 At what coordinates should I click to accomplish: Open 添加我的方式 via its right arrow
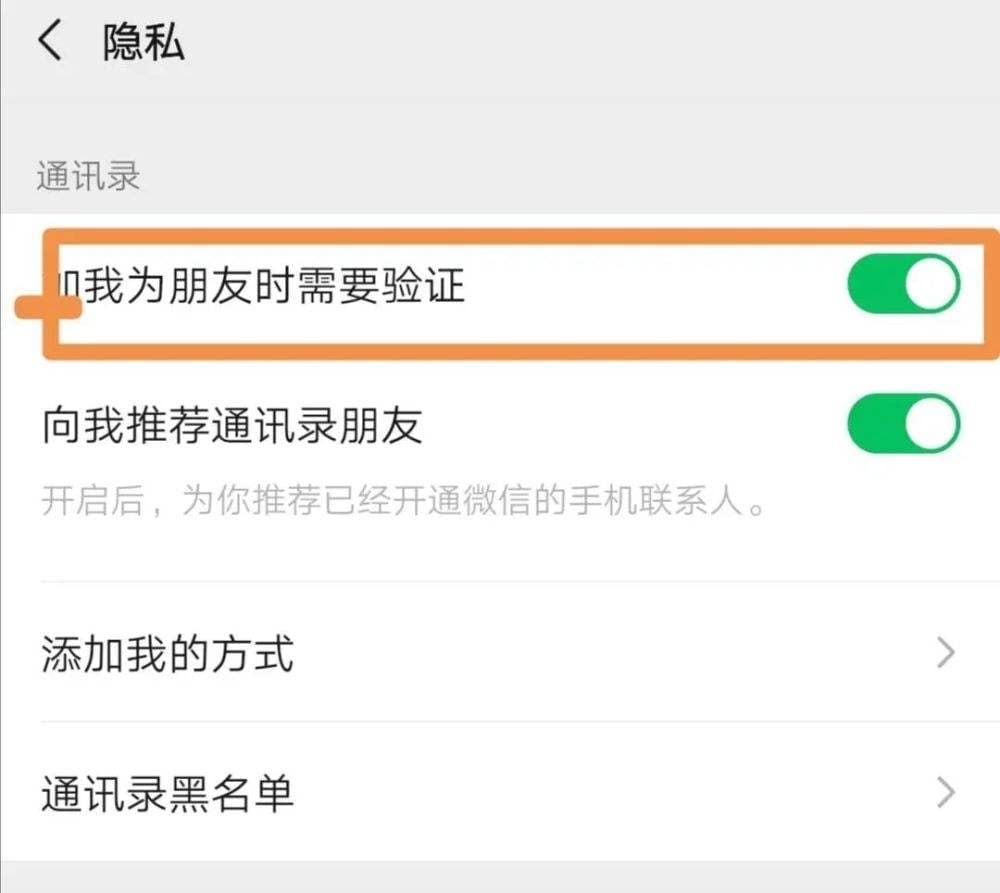click(x=945, y=655)
